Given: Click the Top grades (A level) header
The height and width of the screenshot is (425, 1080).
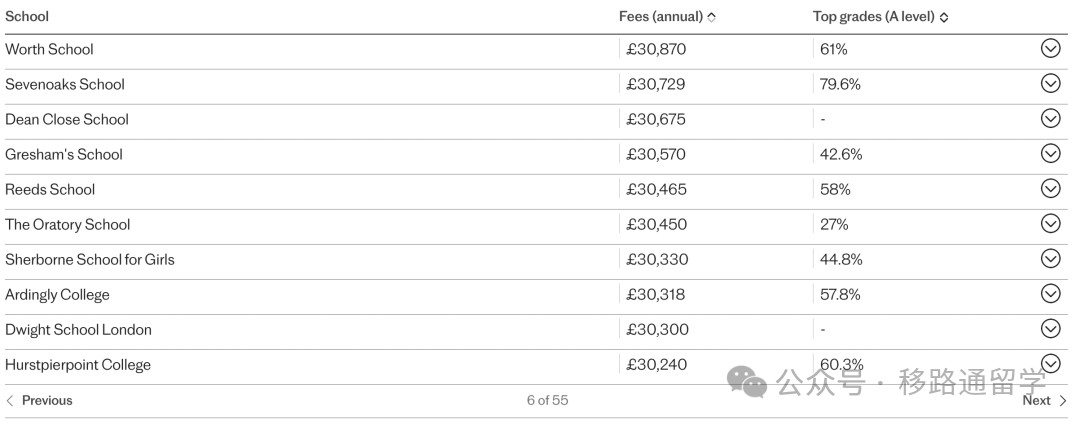Looking at the screenshot, I should point(873,17).
